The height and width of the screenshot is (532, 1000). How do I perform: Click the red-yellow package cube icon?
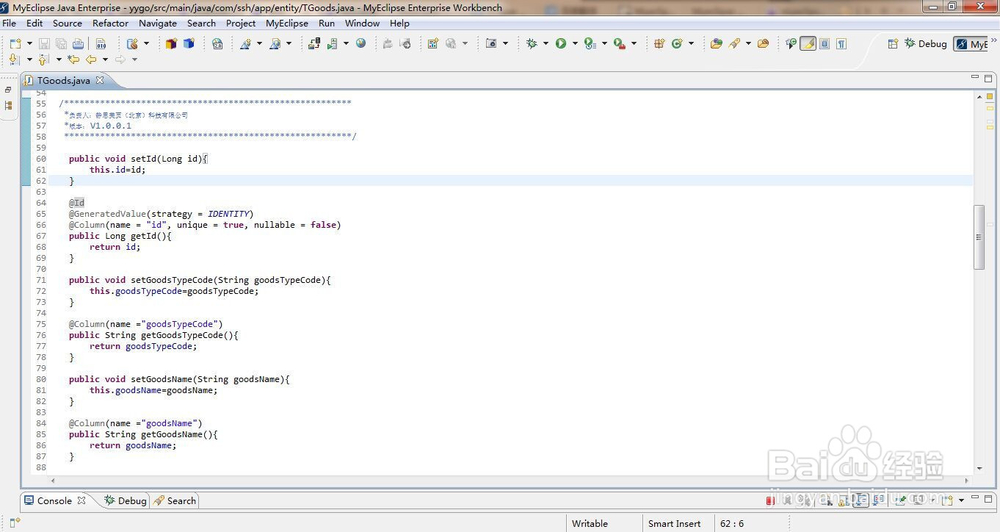click(x=171, y=43)
